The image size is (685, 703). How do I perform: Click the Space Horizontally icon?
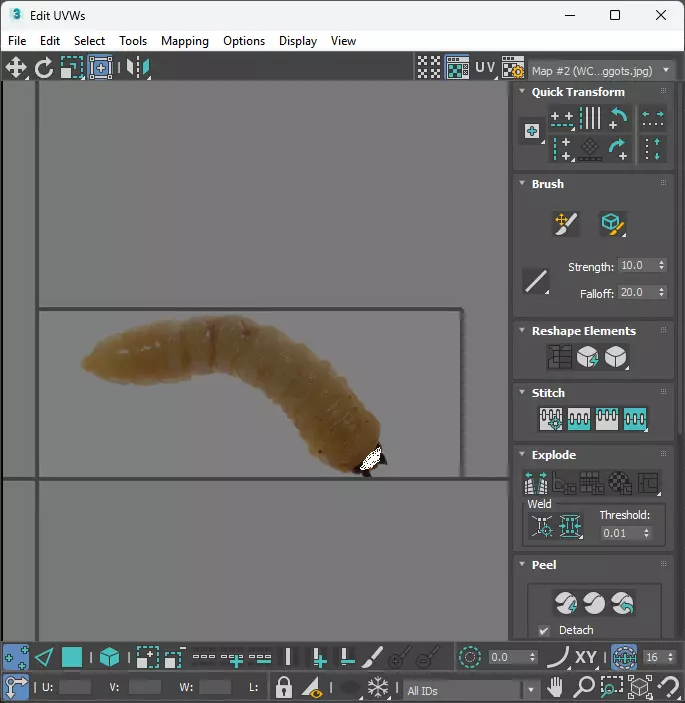tap(652, 118)
